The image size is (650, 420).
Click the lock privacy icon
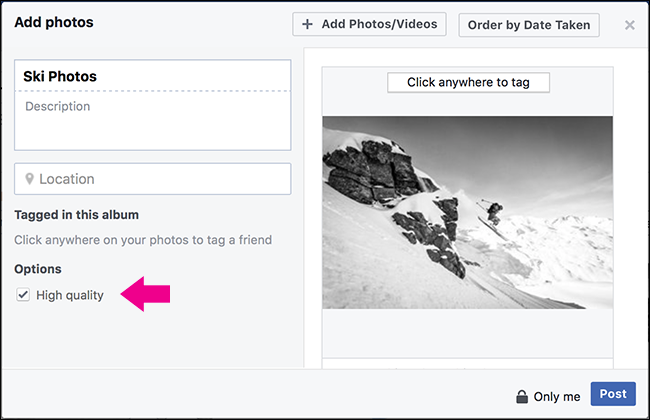pos(521,397)
